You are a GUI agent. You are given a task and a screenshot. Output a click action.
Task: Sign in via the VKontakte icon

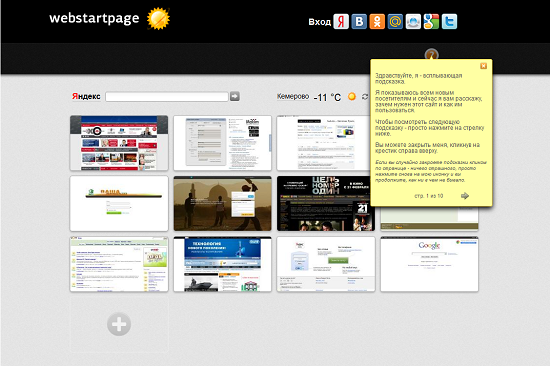pyautogui.click(x=359, y=22)
